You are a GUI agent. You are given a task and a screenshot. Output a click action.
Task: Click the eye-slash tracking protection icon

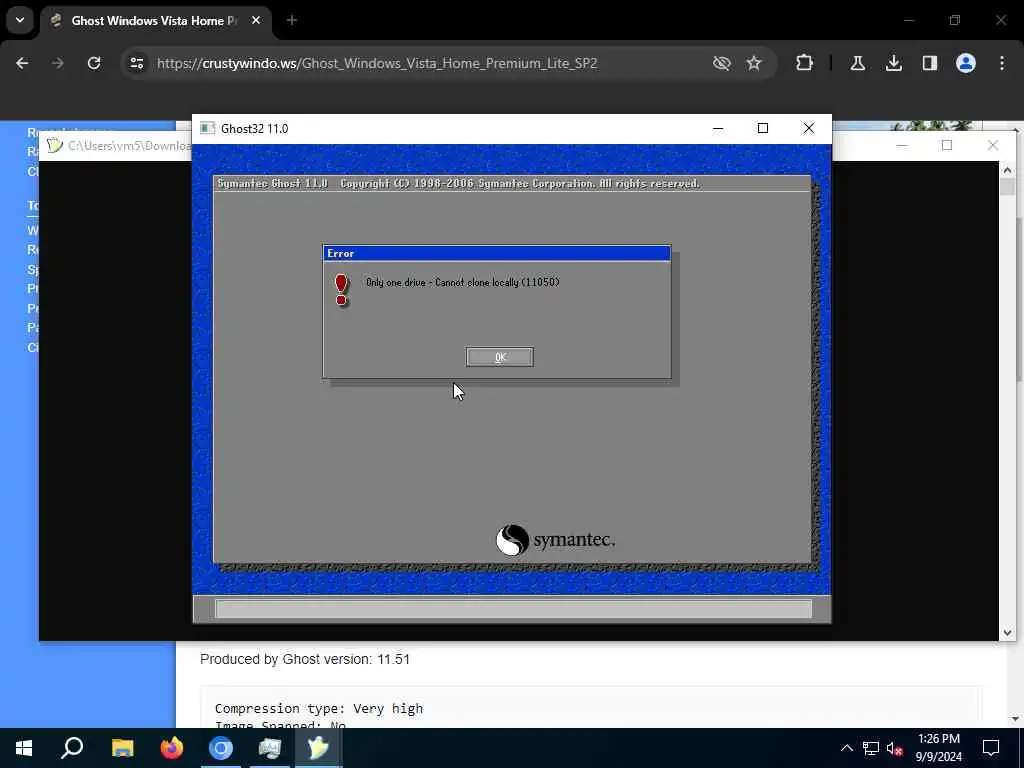(722, 63)
